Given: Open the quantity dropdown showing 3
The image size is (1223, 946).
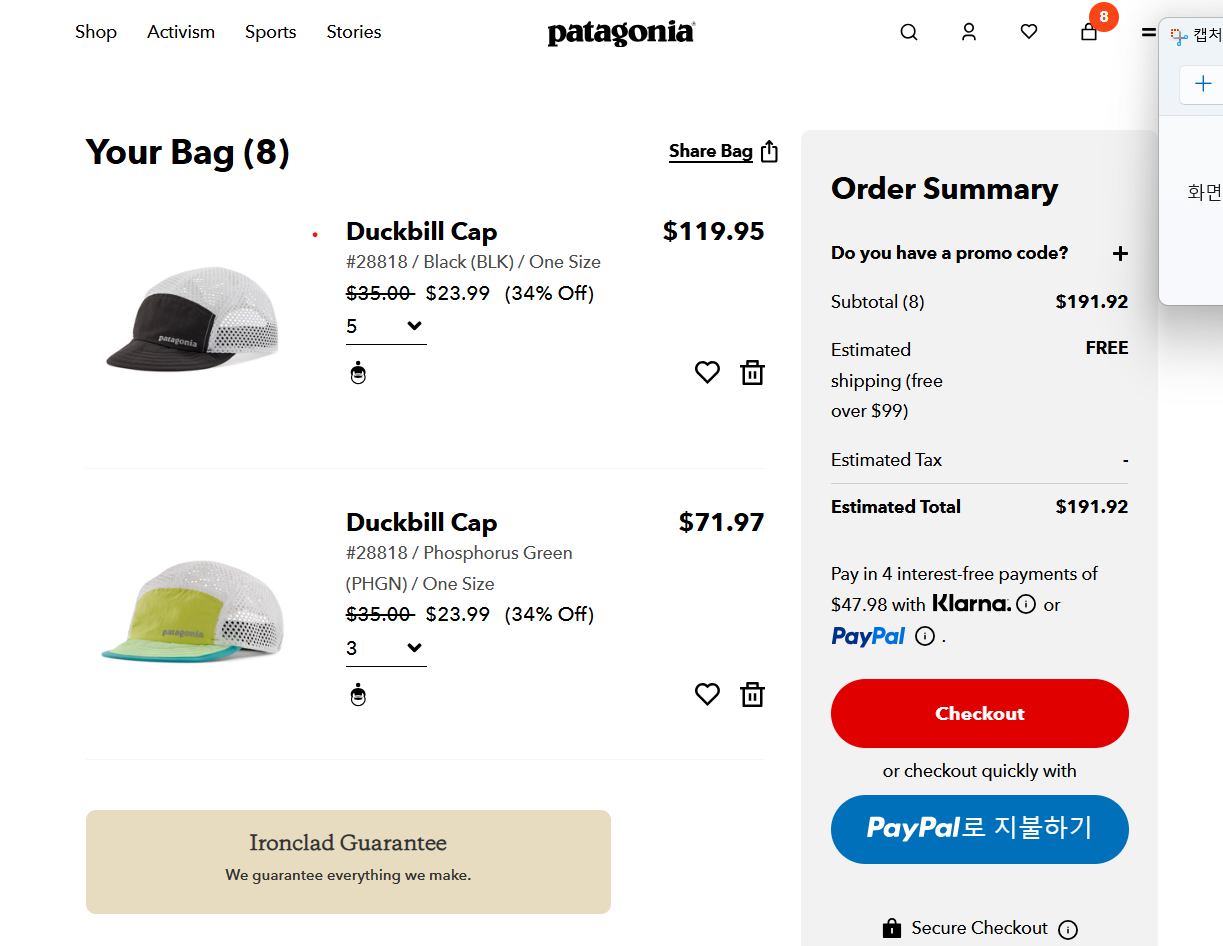Looking at the screenshot, I should tap(386, 649).
